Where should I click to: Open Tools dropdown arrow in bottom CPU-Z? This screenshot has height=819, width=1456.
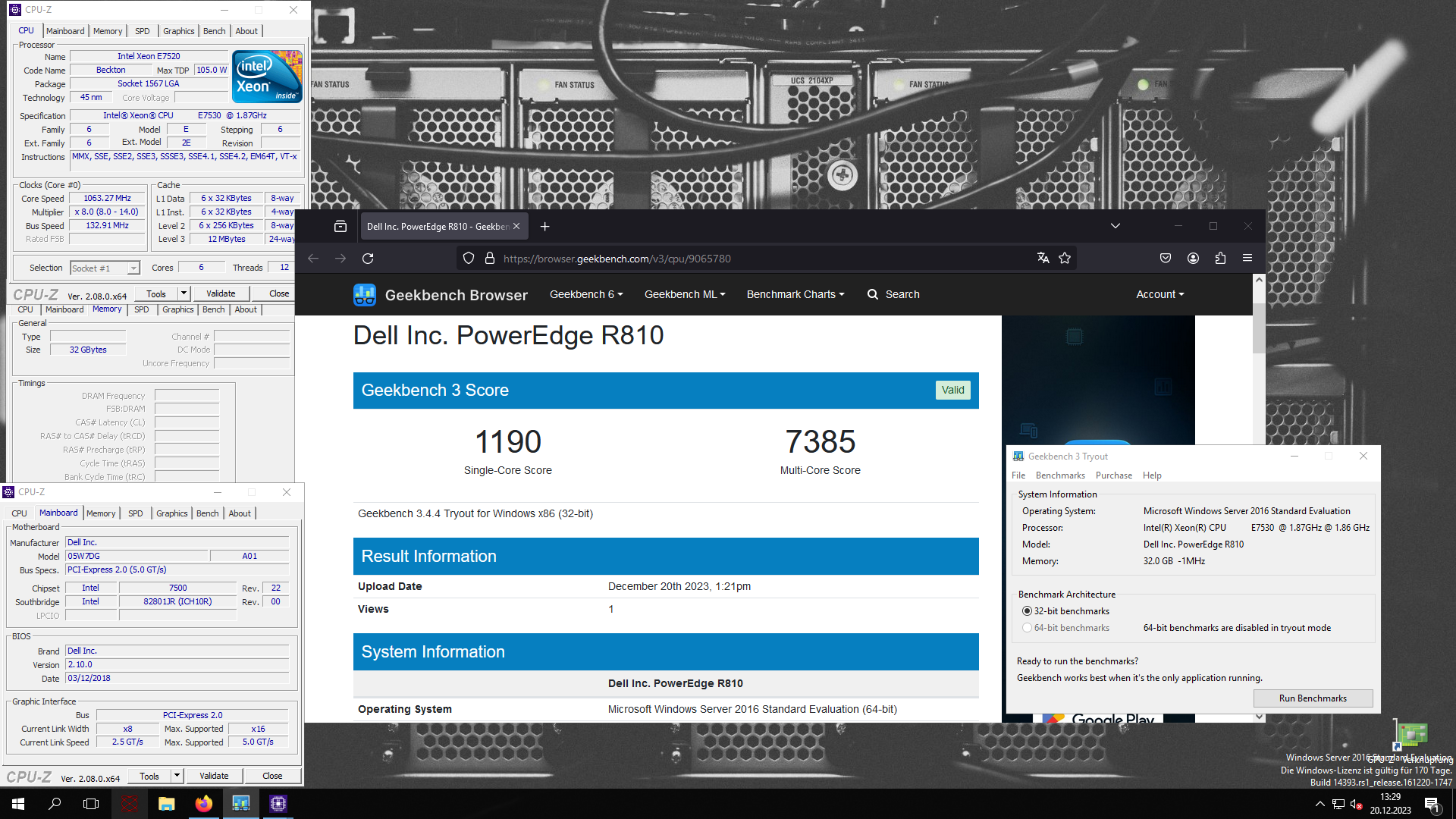pyautogui.click(x=177, y=776)
